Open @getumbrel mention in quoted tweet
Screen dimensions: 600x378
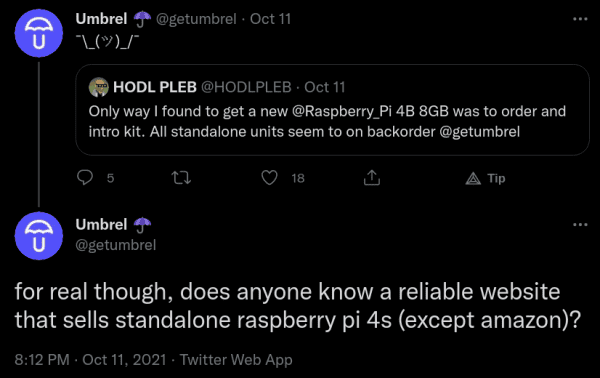click(x=479, y=132)
